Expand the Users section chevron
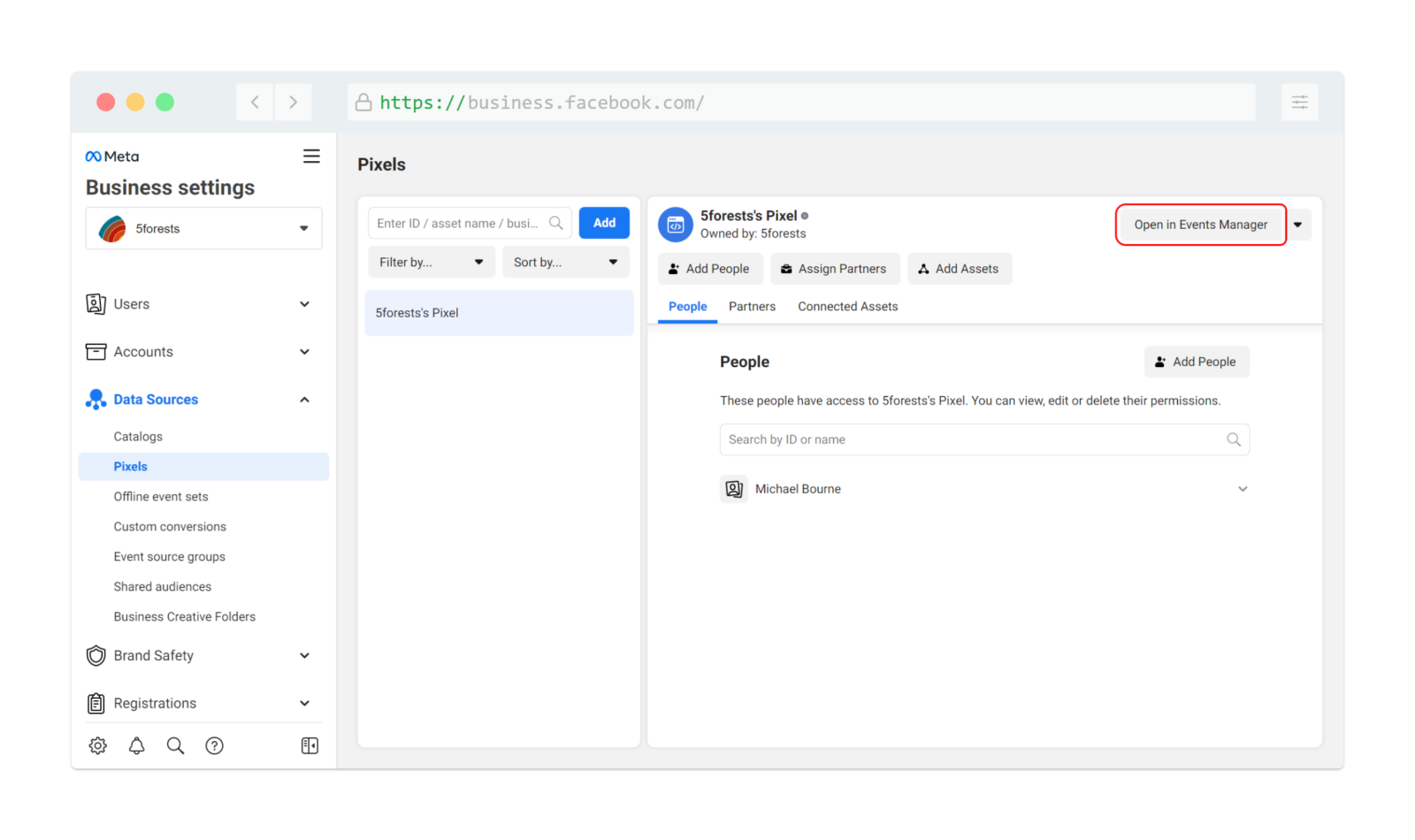The width and height of the screenshot is (1415, 840). (x=304, y=304)
